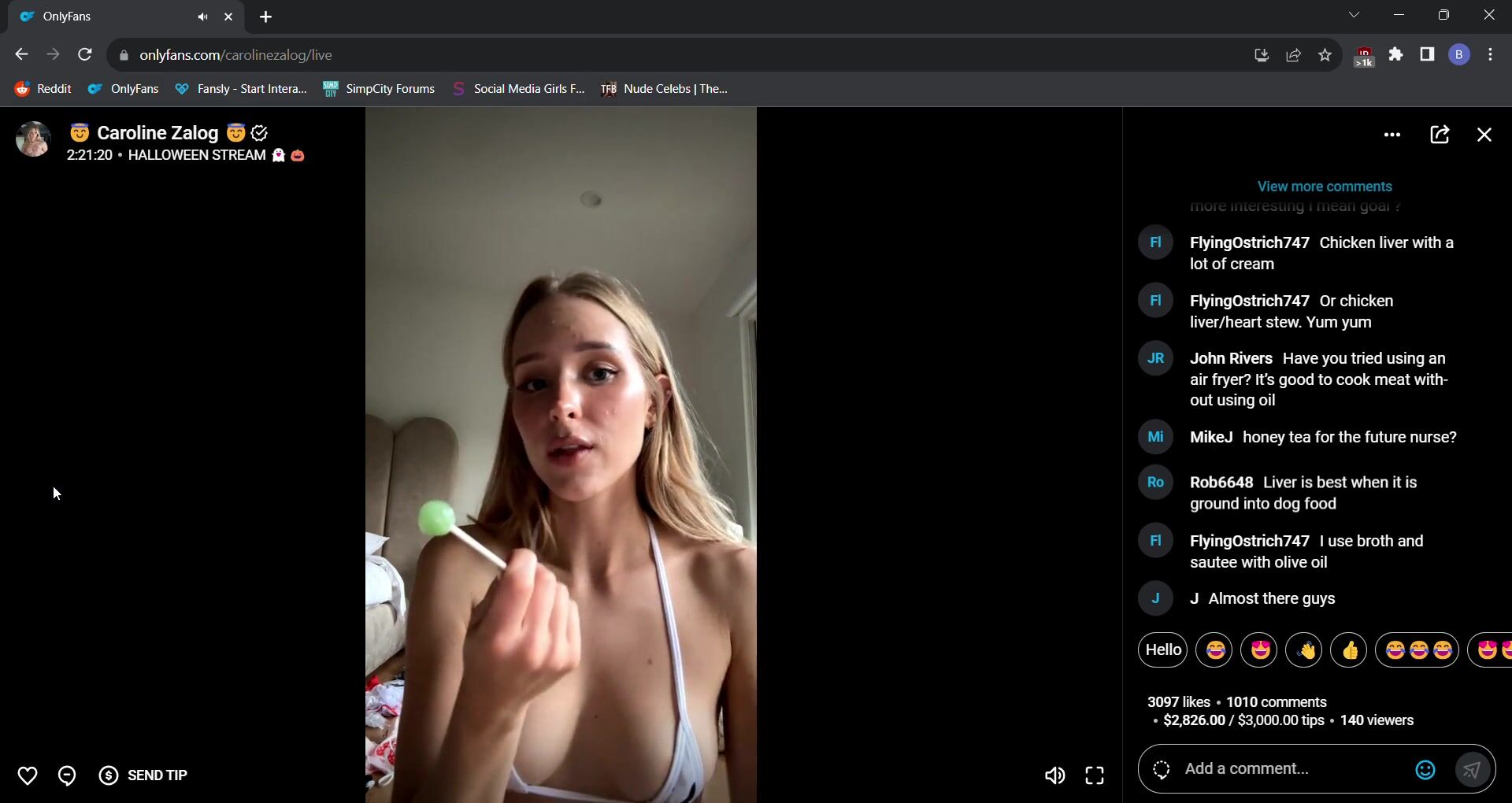Close the live stream panel
Screen dimensions: 1512x803
coord(1484,135)
